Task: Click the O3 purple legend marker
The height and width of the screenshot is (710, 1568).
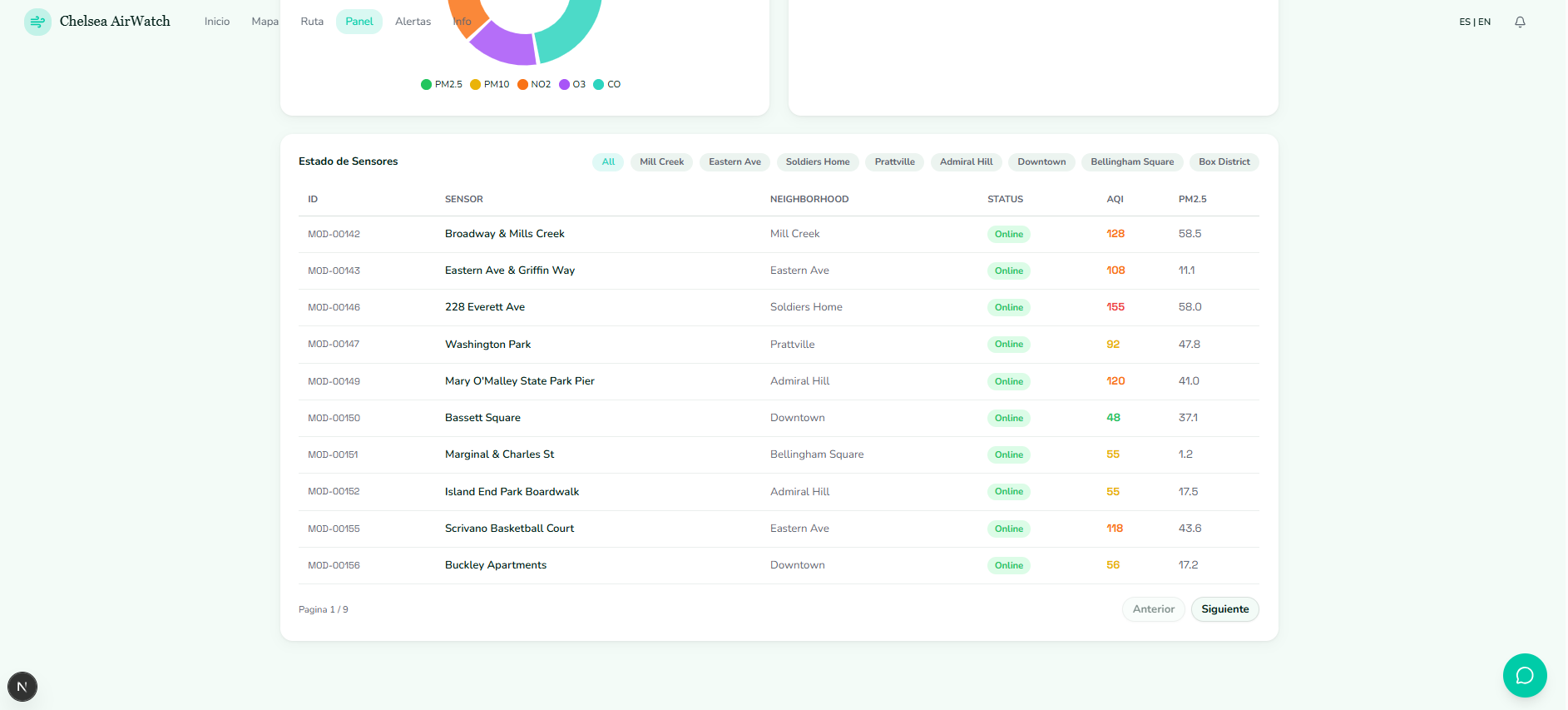Action: pos(564,84)
